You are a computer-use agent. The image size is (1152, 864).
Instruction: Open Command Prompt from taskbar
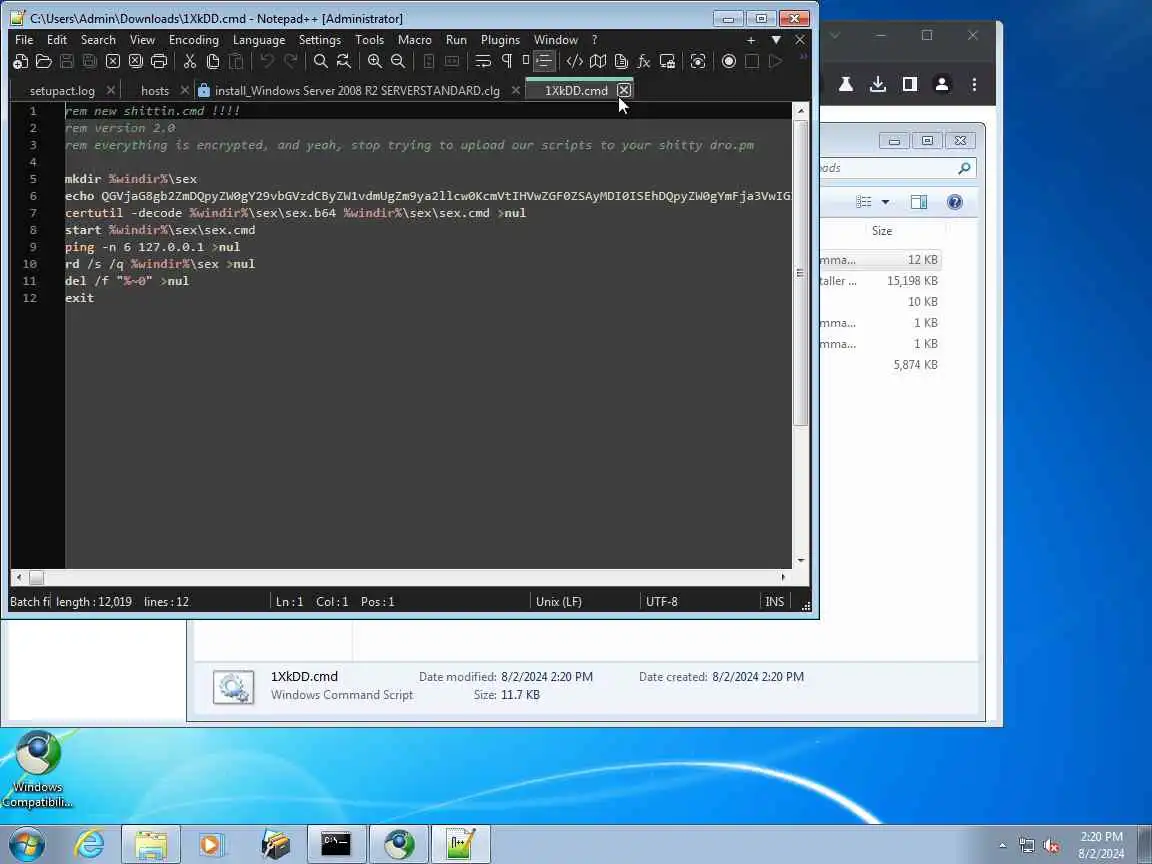tap(336, 844)
